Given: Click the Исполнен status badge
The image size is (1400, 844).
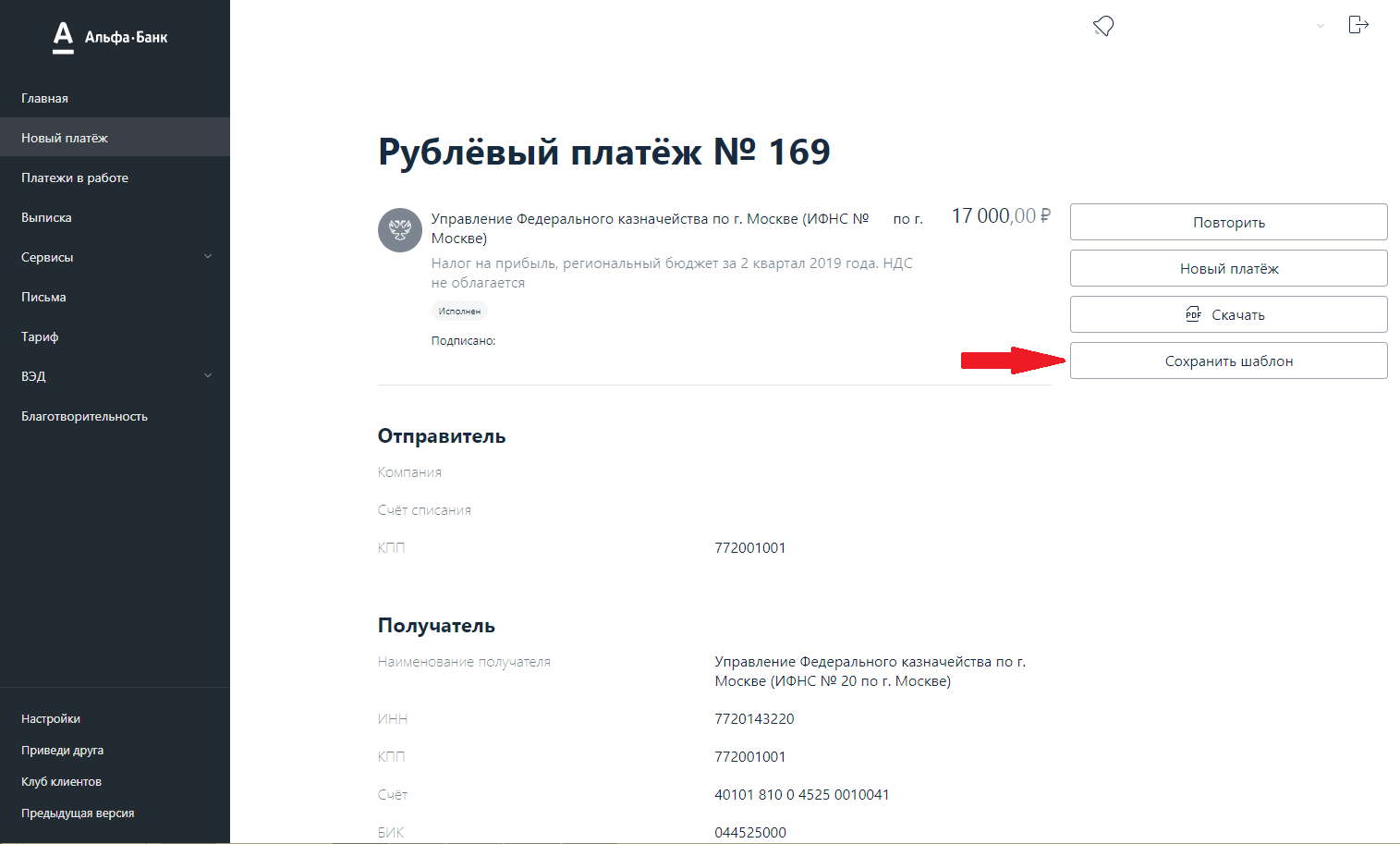Looking at the screenshot, I should 459,312.
